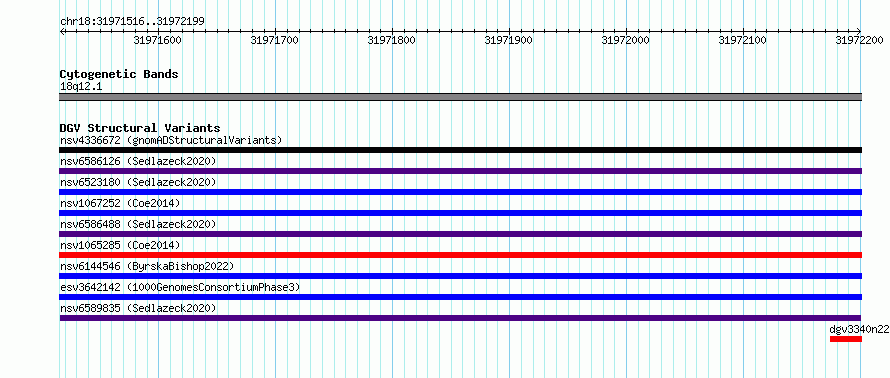The image size is (890, 378).
Task: Open the DGV Structural Variants track title
Action: [x=140, y=128]
